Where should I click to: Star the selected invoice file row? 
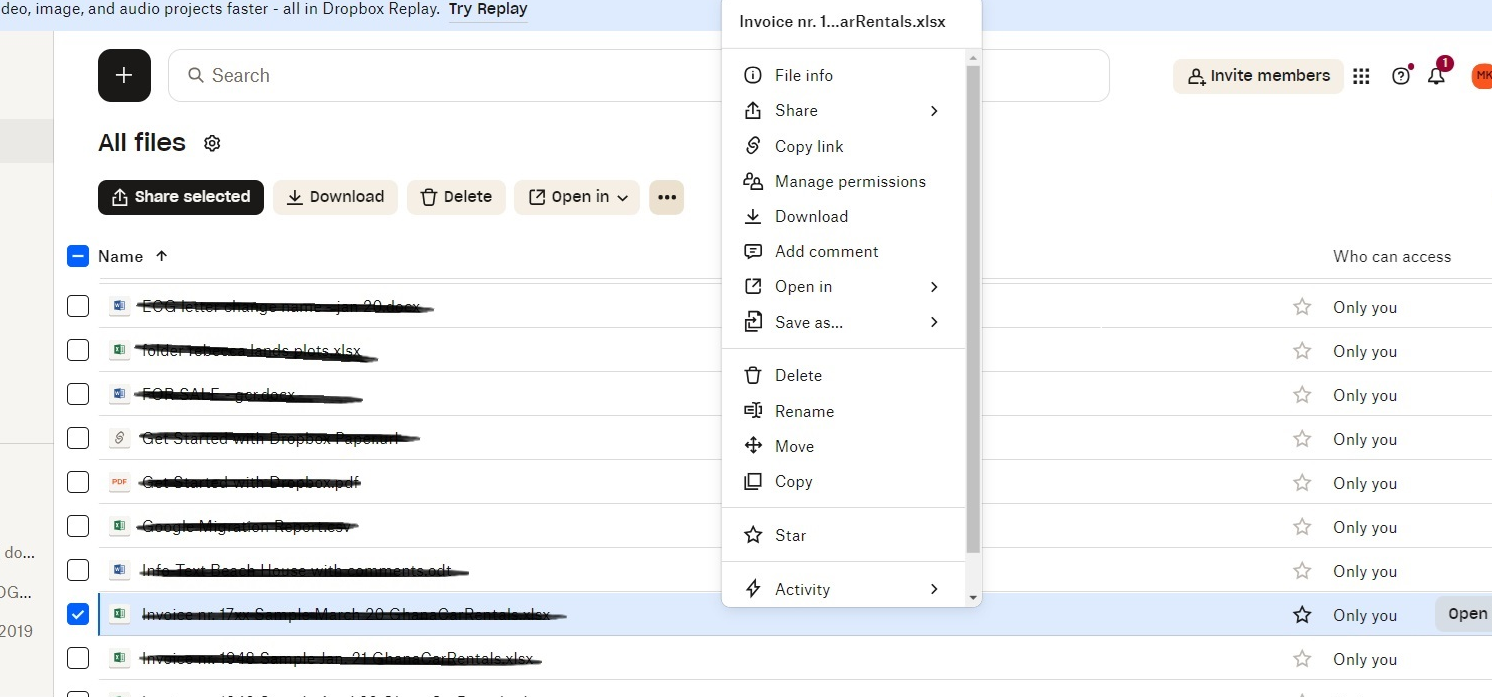coord(1302,615)
